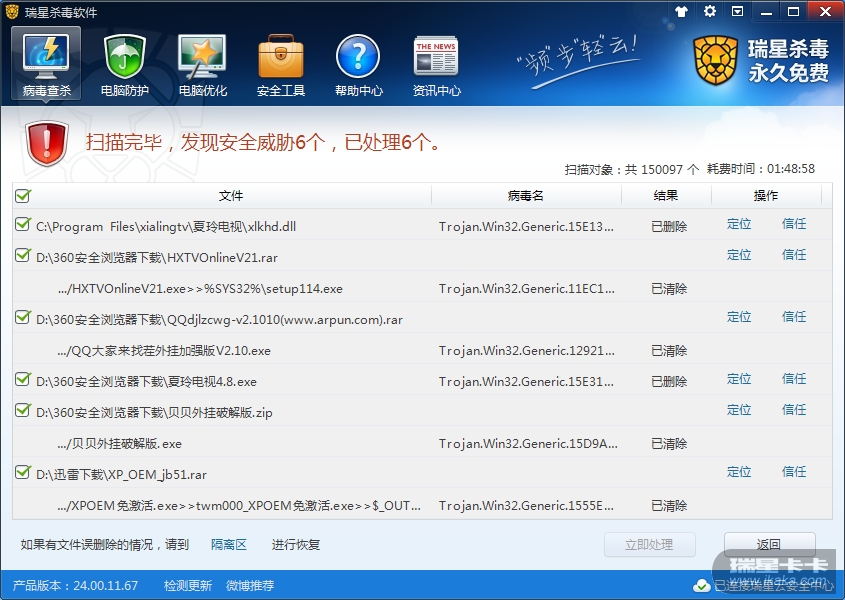This screenshot has width=845, height=600.
Task: Click virus name Trojan.Win32.Generic.11EC1...
Action: [x=526, y=288]
